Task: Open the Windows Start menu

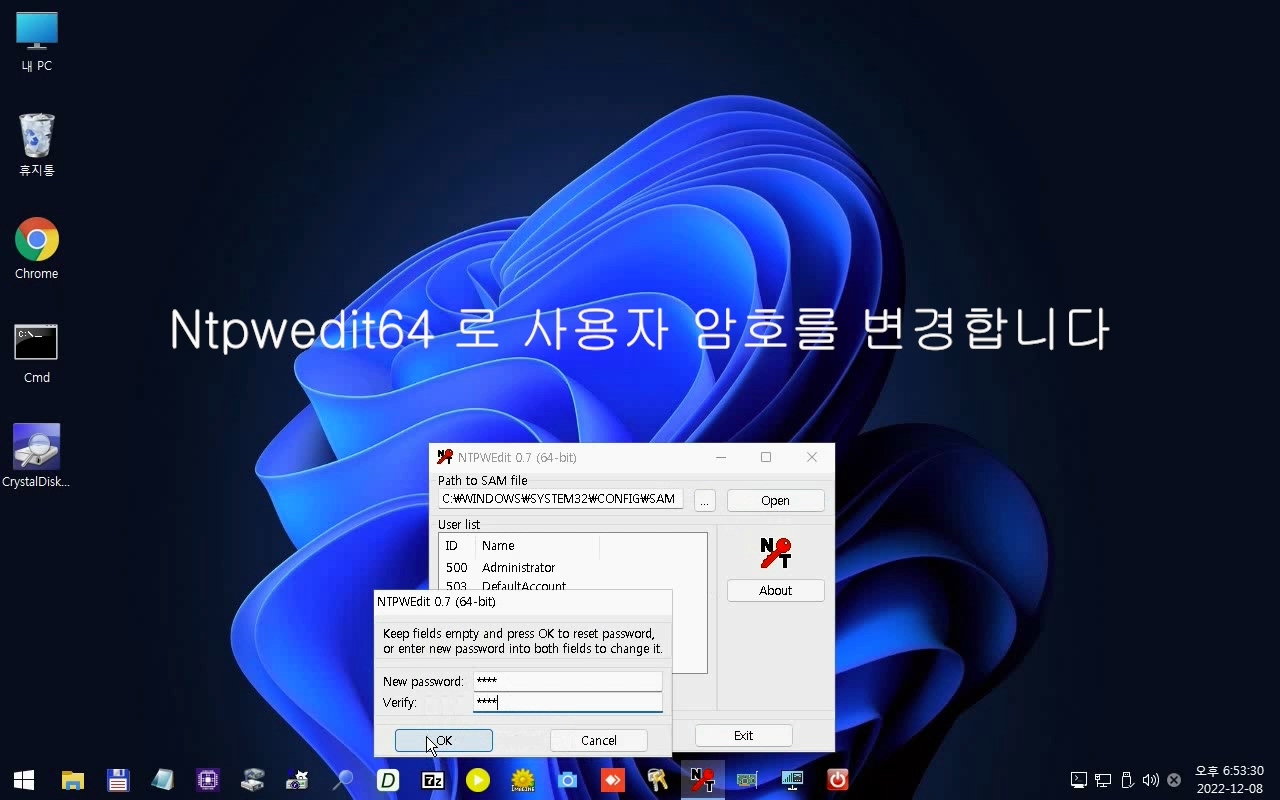Action: click(24, 780)
